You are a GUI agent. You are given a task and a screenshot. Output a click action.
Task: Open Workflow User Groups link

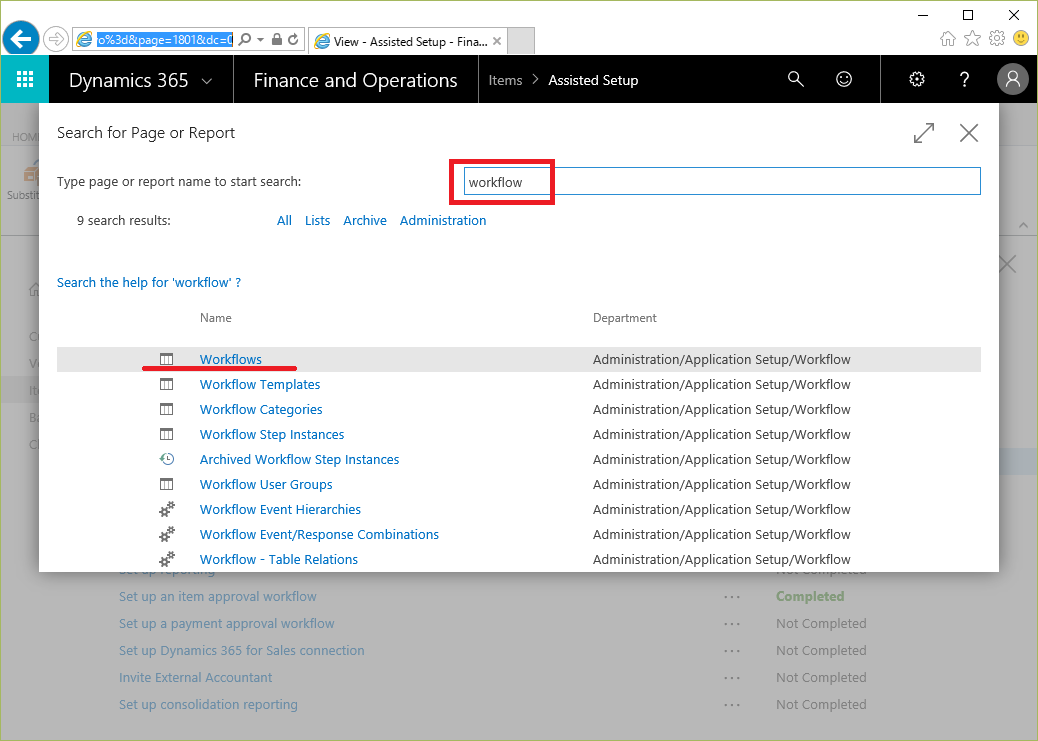(266, 485)
